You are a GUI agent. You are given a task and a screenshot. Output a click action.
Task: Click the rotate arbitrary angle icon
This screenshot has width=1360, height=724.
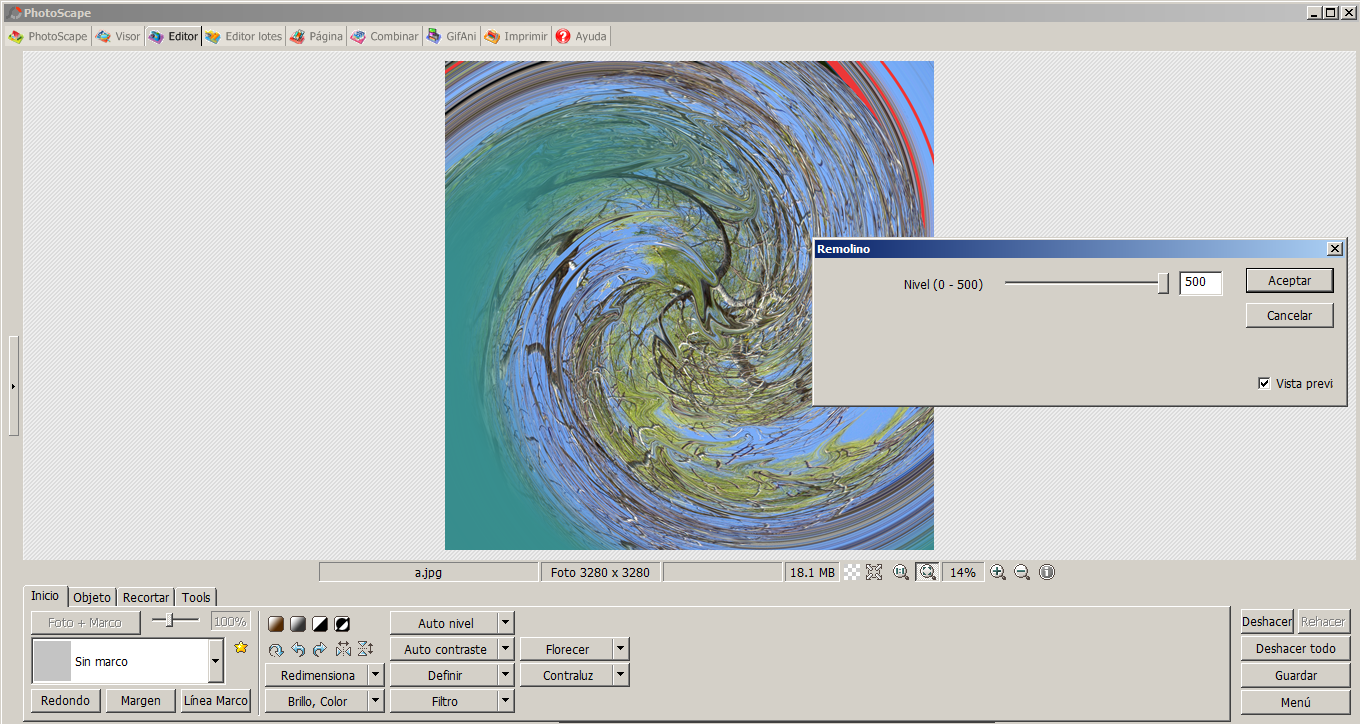pyautogui.click(x=276, y=649)
